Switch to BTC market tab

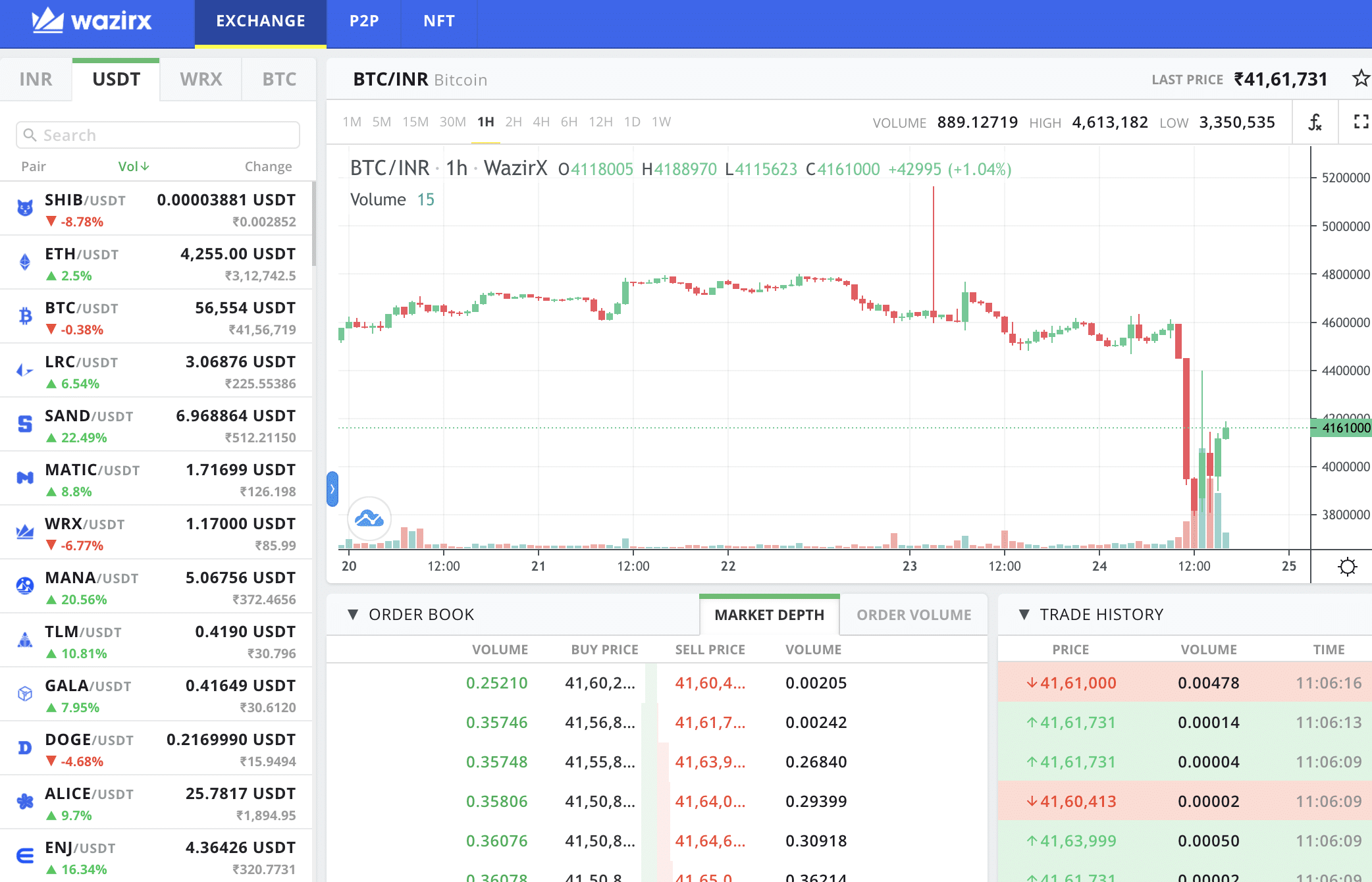coord(279,80)
